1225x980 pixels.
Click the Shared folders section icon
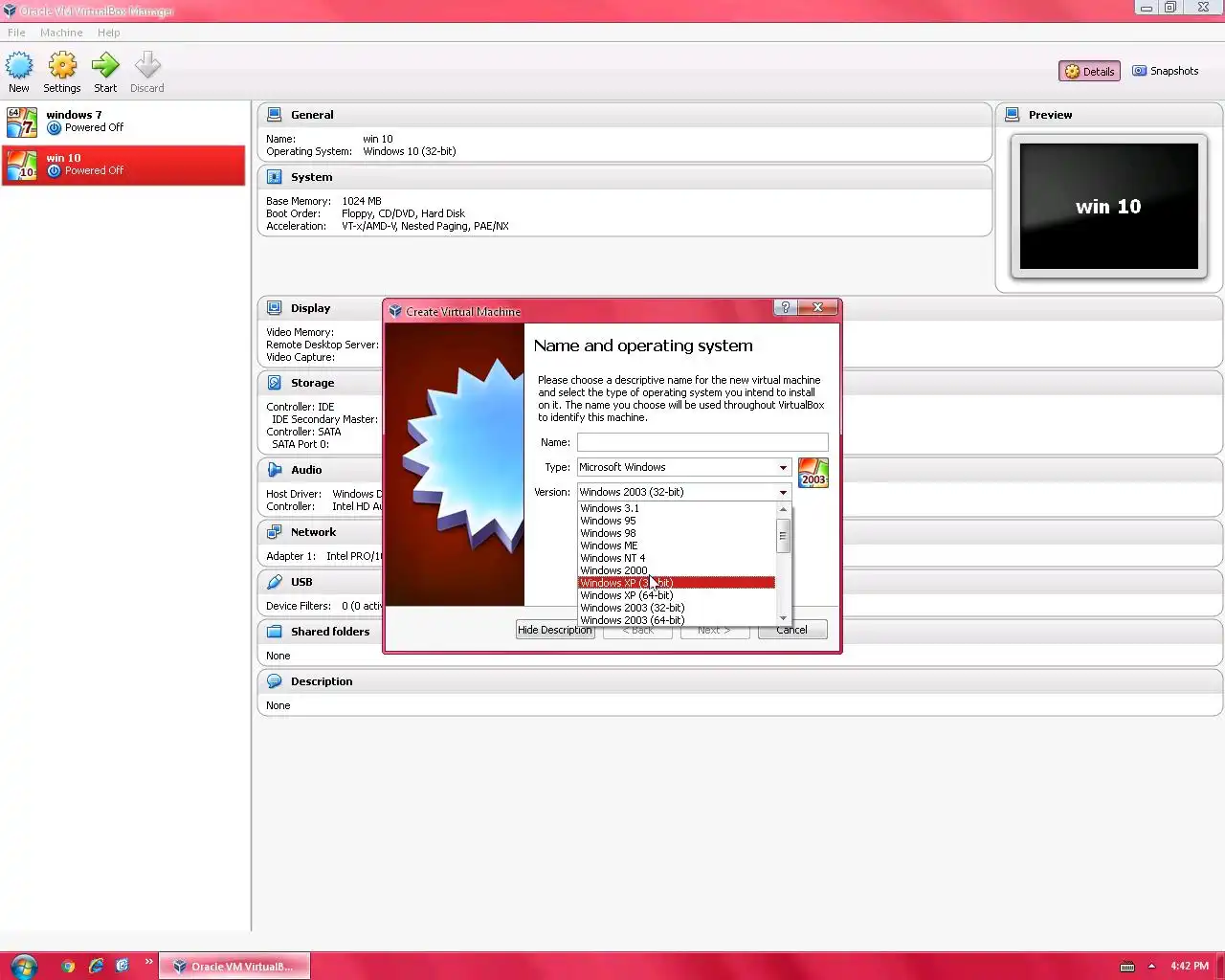tap(275, 632)
